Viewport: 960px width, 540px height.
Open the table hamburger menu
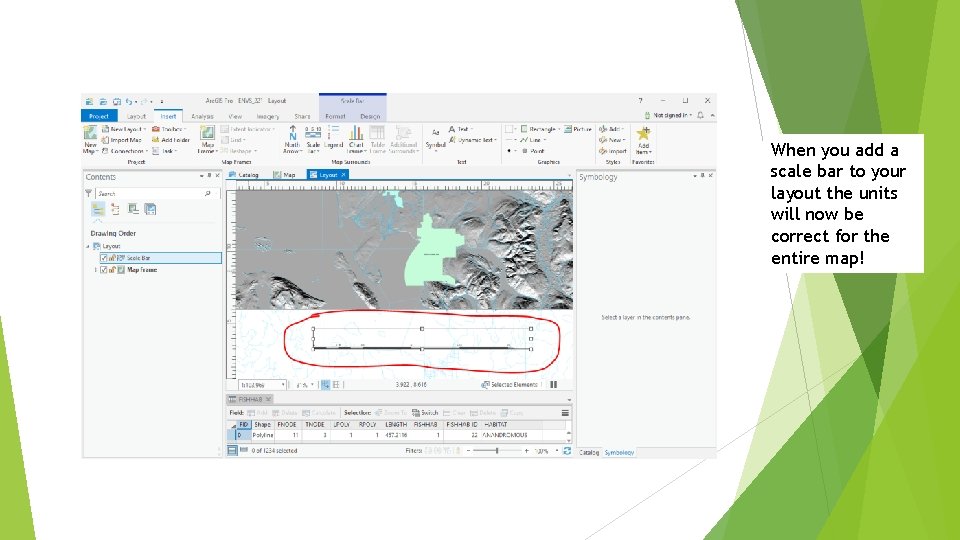[x=565, y=413]
